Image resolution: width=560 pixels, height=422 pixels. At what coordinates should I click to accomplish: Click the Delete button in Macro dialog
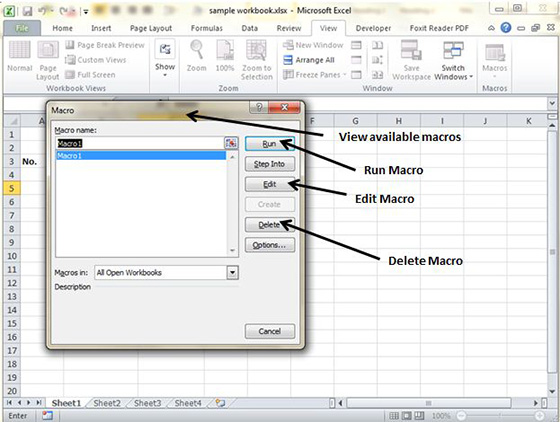click(x=270, y=225)
